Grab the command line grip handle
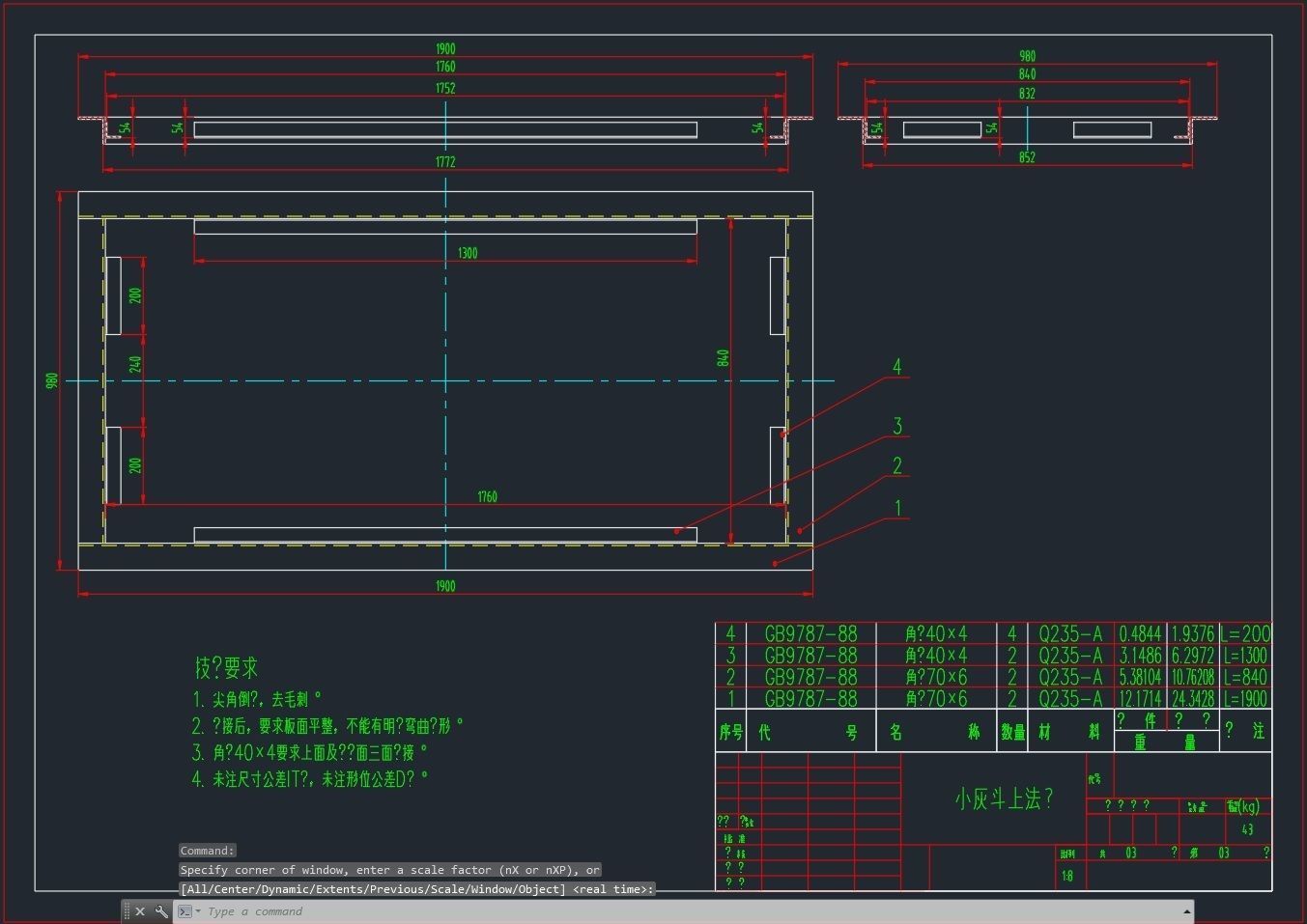 [x=127, y=911]
